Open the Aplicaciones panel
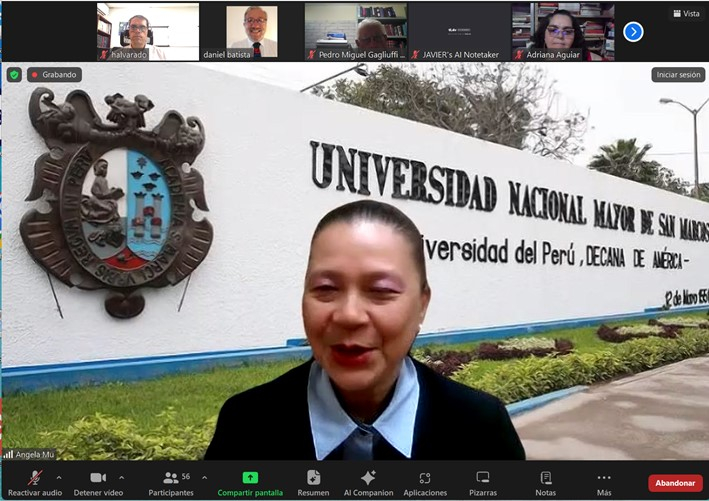The width and height of the screenshot is (709, 501). click(425, 478)
